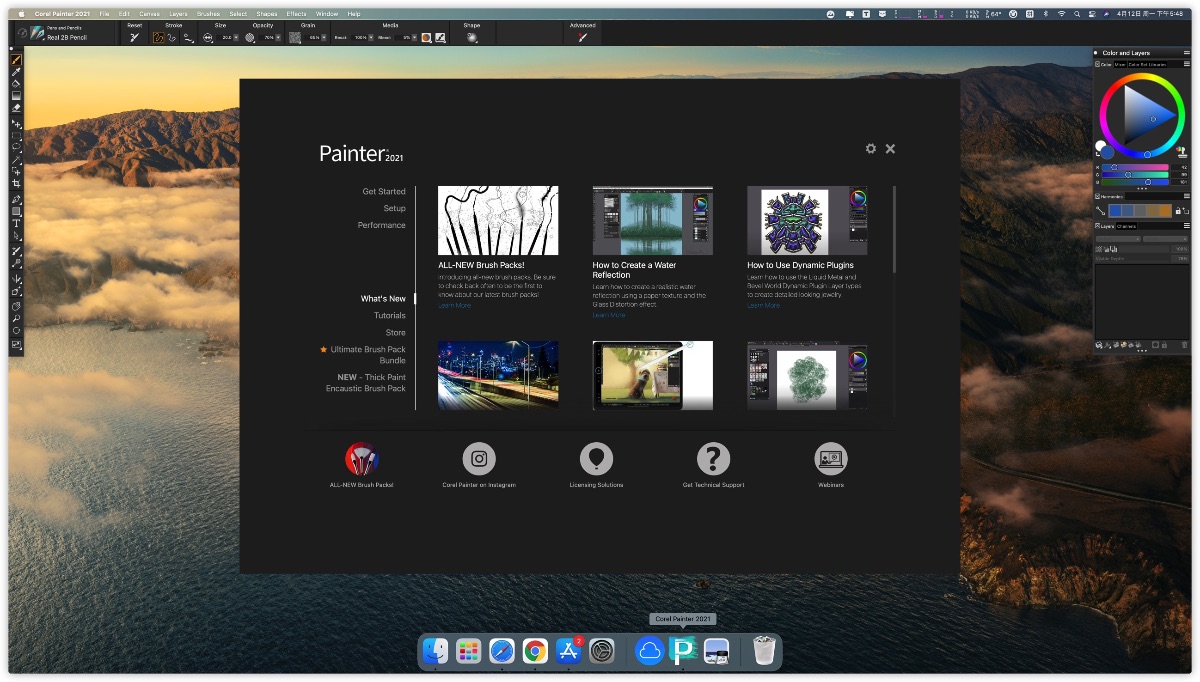Open Ultimate Brush Pack Bundle link

click(368, 354)
